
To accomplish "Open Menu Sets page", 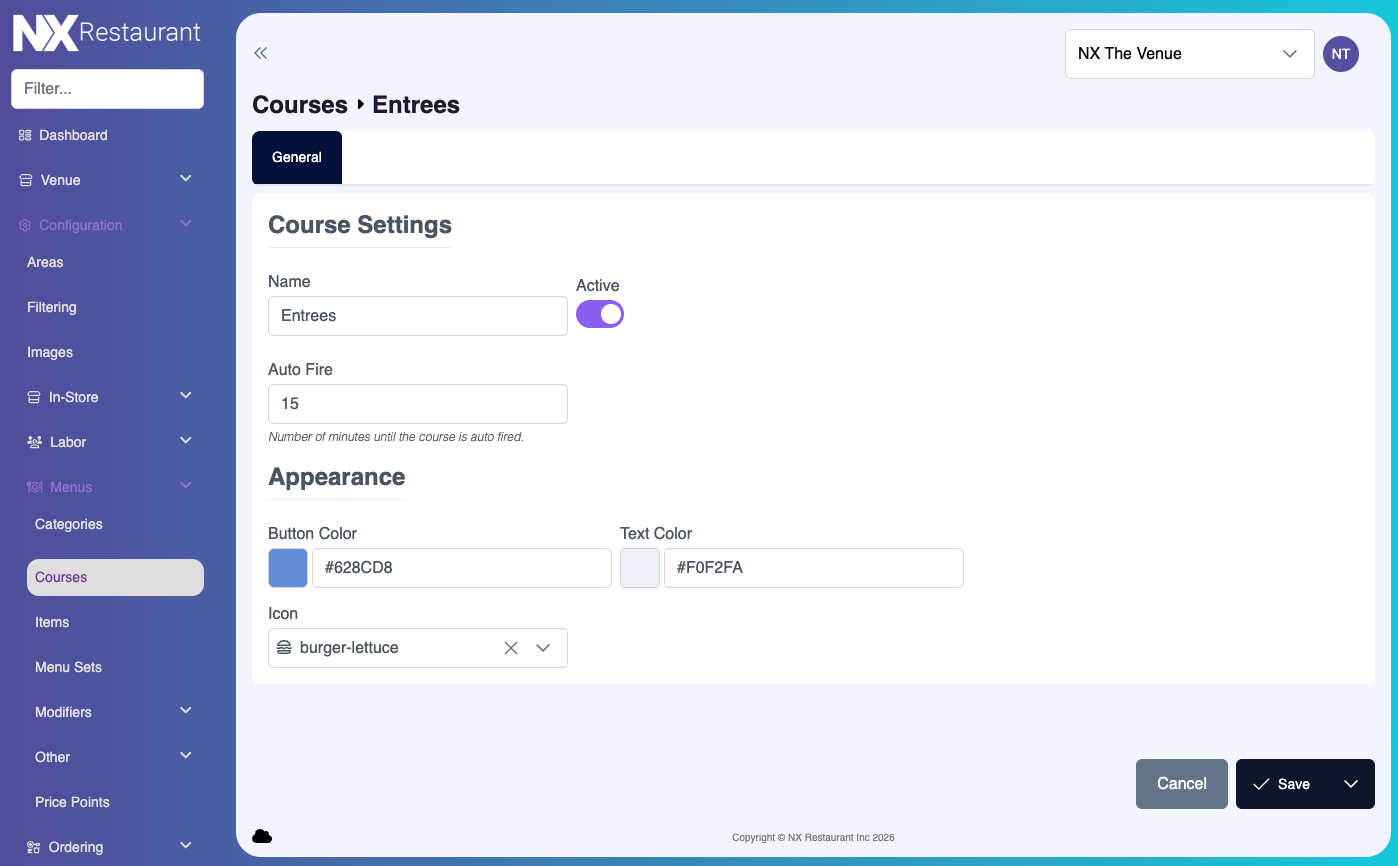I will coord(68,667).
